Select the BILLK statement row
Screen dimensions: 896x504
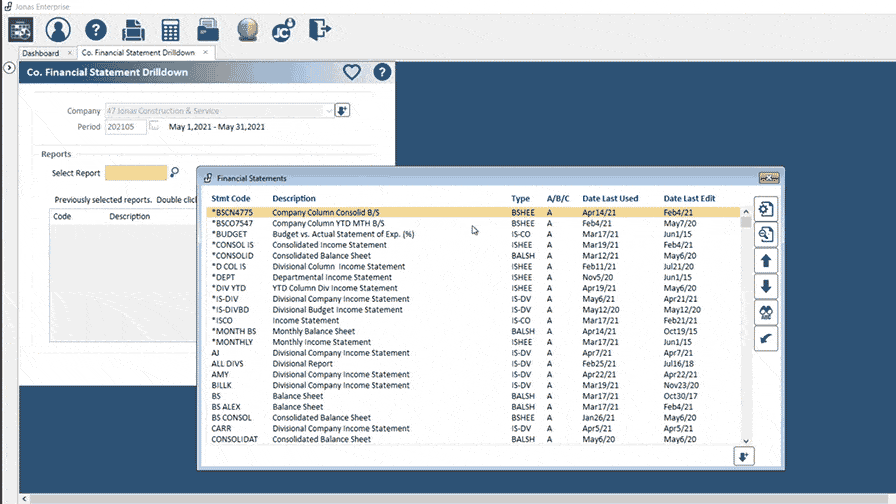(473, 386)
